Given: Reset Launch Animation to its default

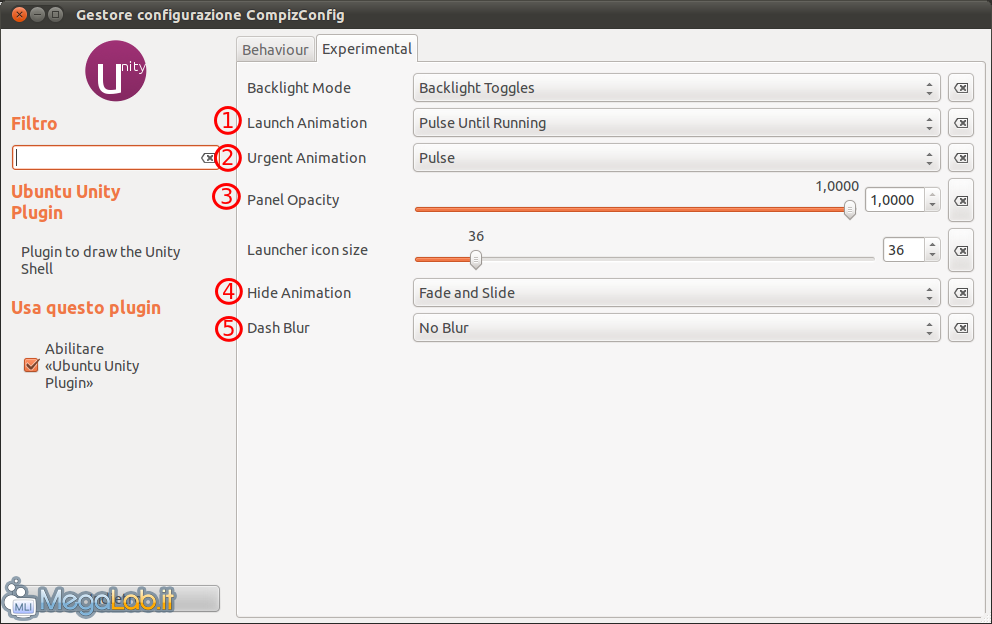Looking at the screenshot, I should 960,123.
